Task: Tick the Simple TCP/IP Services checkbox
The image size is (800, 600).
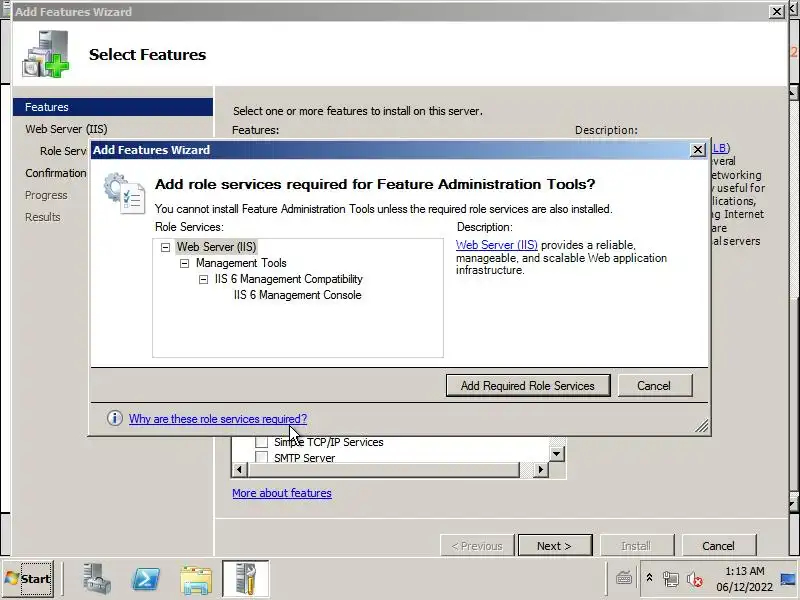Action: pyautogui.click(x=261, y=442)
